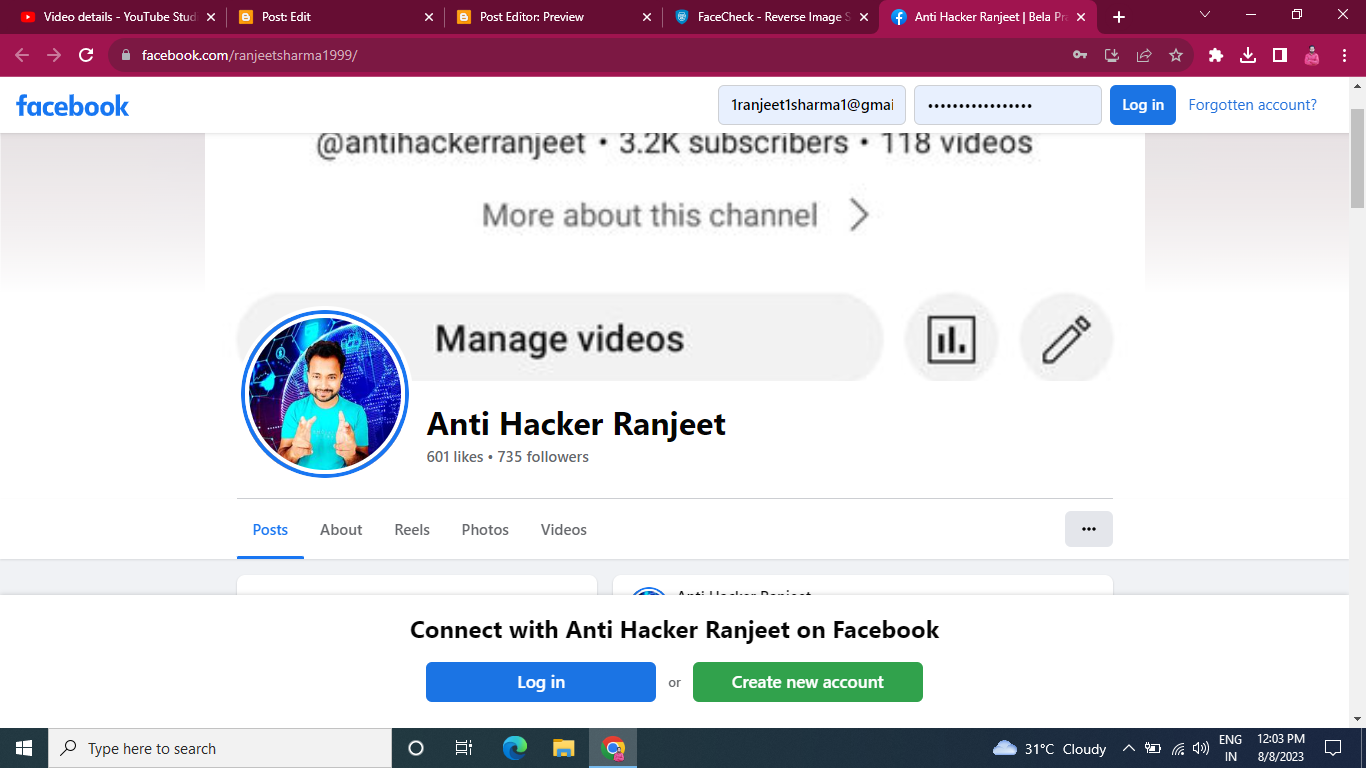Screen dimensions: 1366x768
Task: Click the install app icon in address bar
Action: [x=1112, y=55]
